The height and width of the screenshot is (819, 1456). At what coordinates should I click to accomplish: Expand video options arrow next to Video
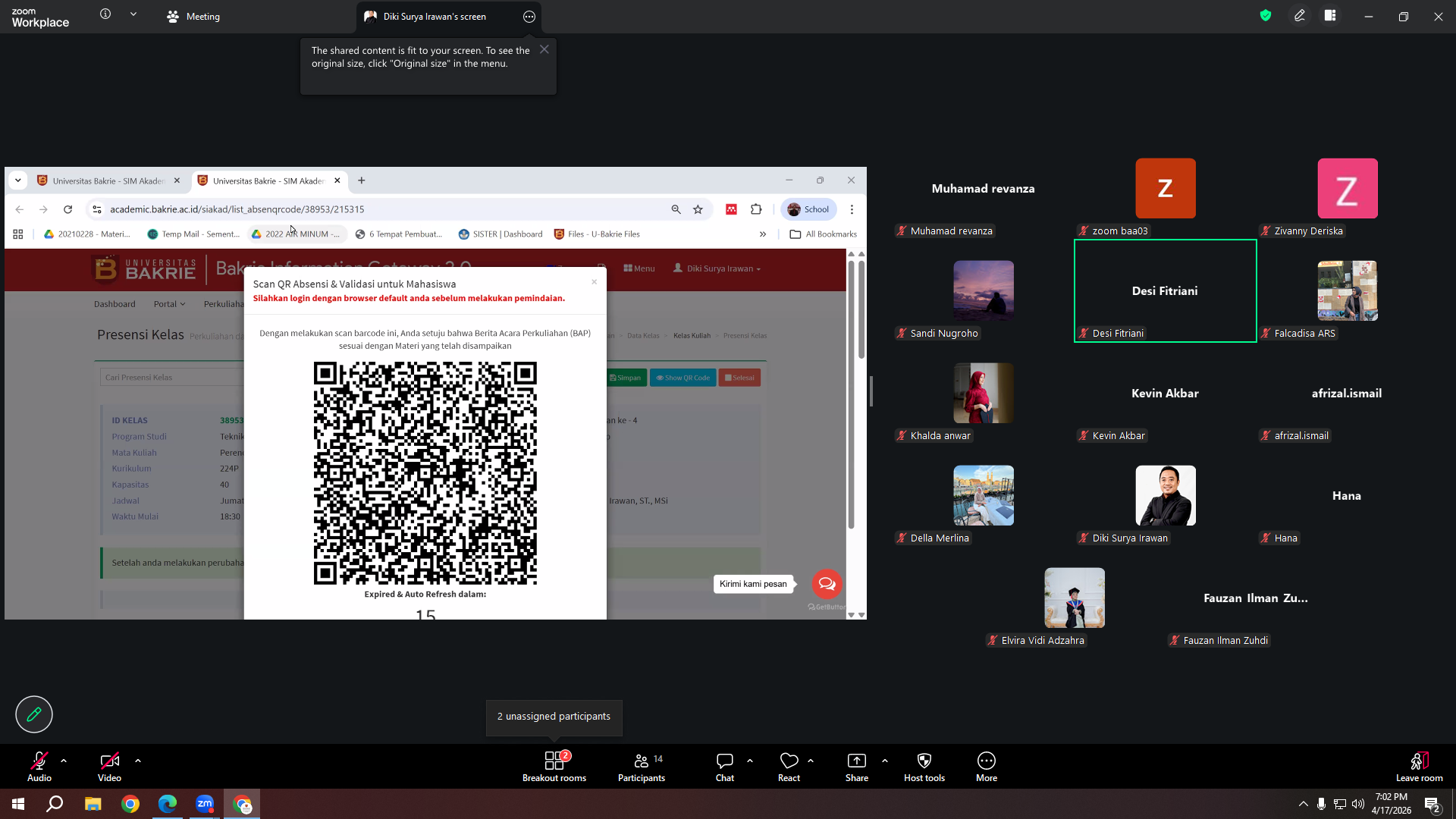tap(138, 761)
